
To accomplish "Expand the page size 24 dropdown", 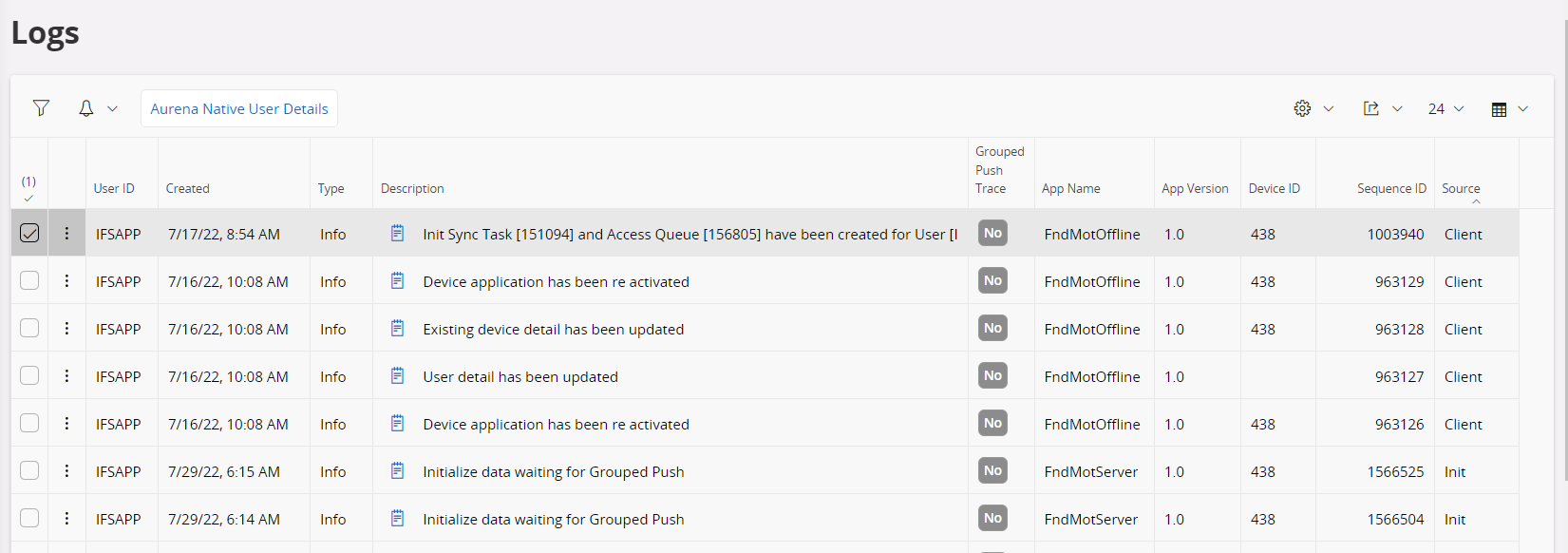I will tap(1445, 109).
